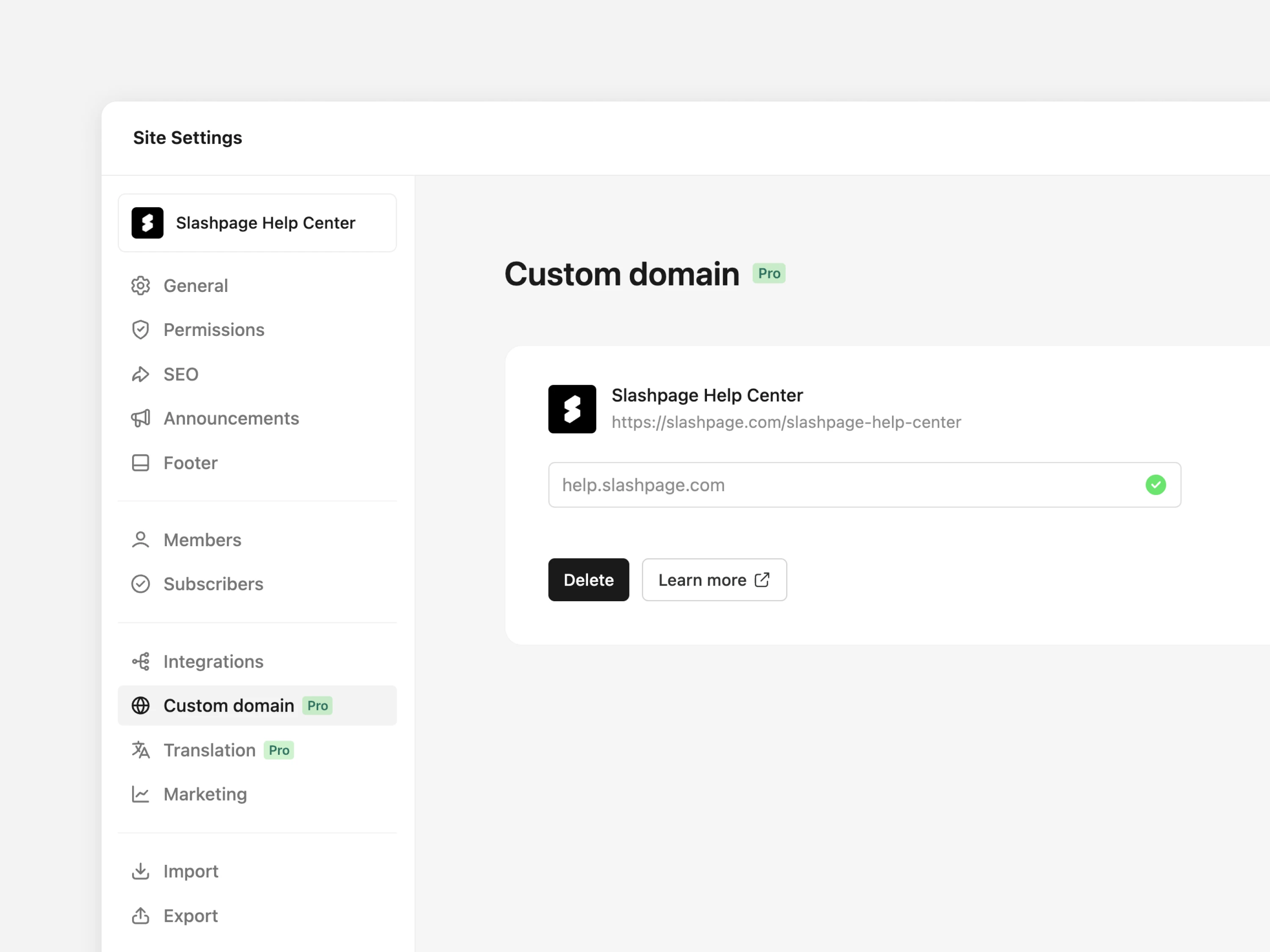The width and height of the screenshot is (1270, 952).
Task: Click the Custom domain page heading
Action: (x=622, y=274)
